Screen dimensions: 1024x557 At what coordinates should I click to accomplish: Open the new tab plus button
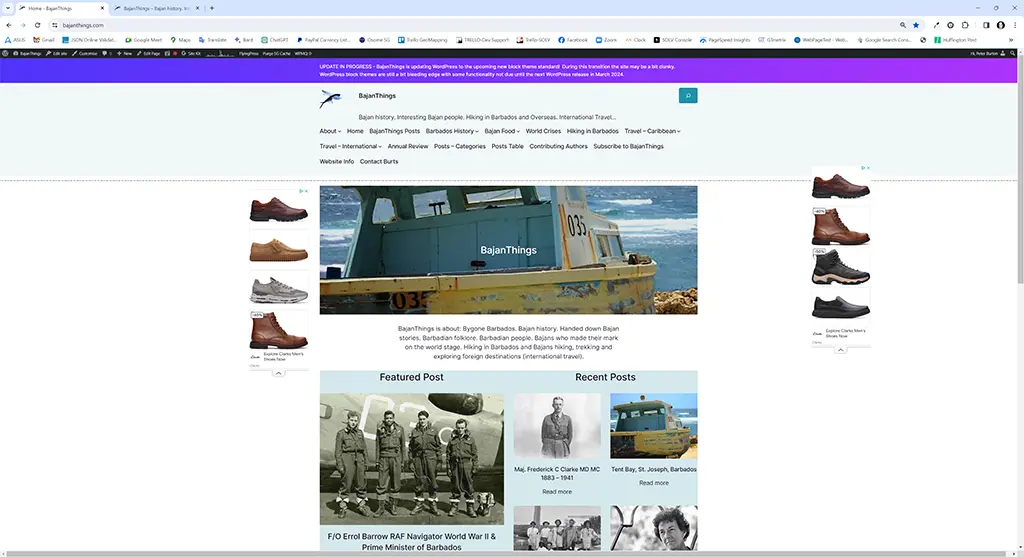coord(211,8)
